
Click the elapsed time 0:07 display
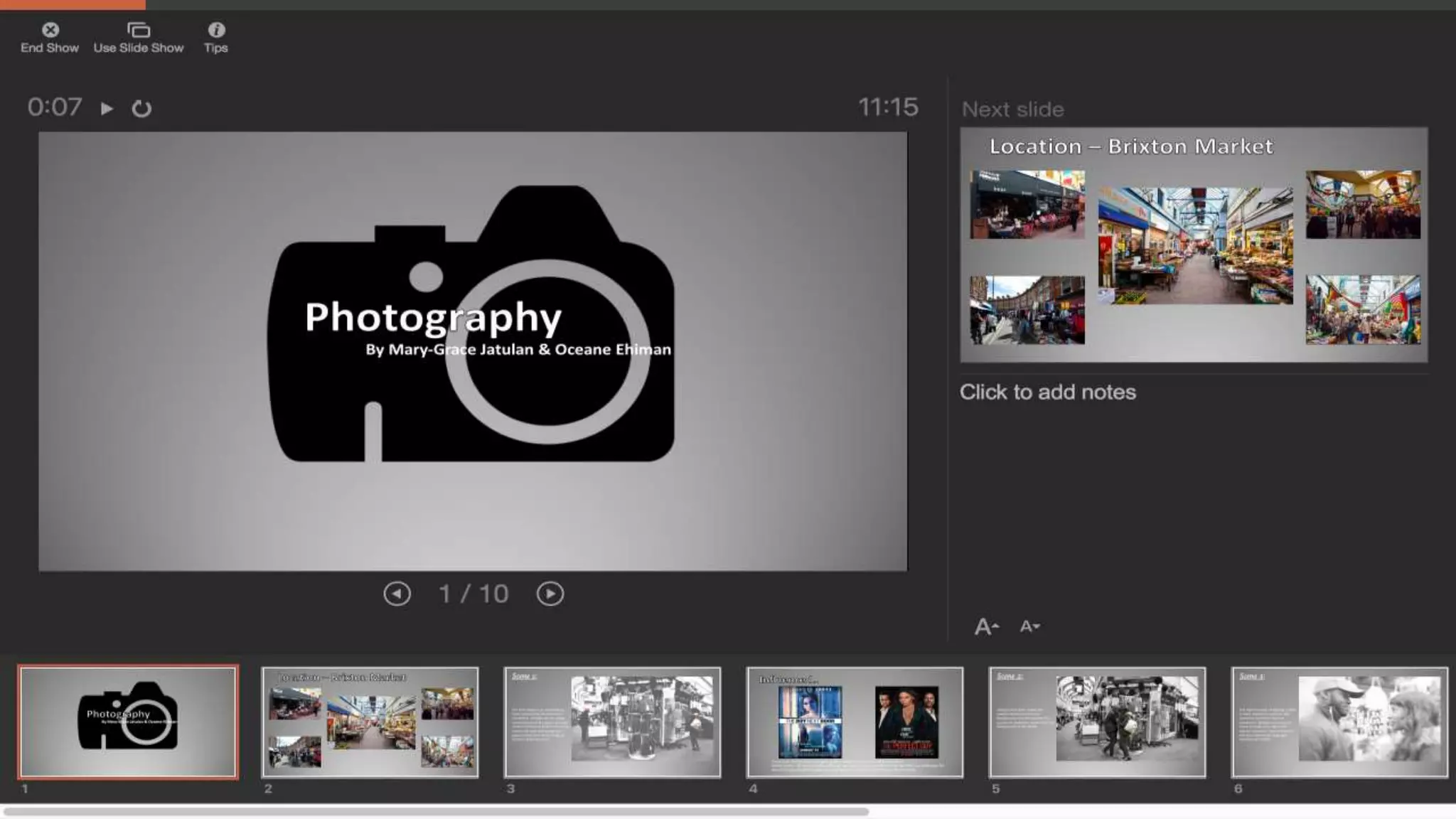(55, 107)
